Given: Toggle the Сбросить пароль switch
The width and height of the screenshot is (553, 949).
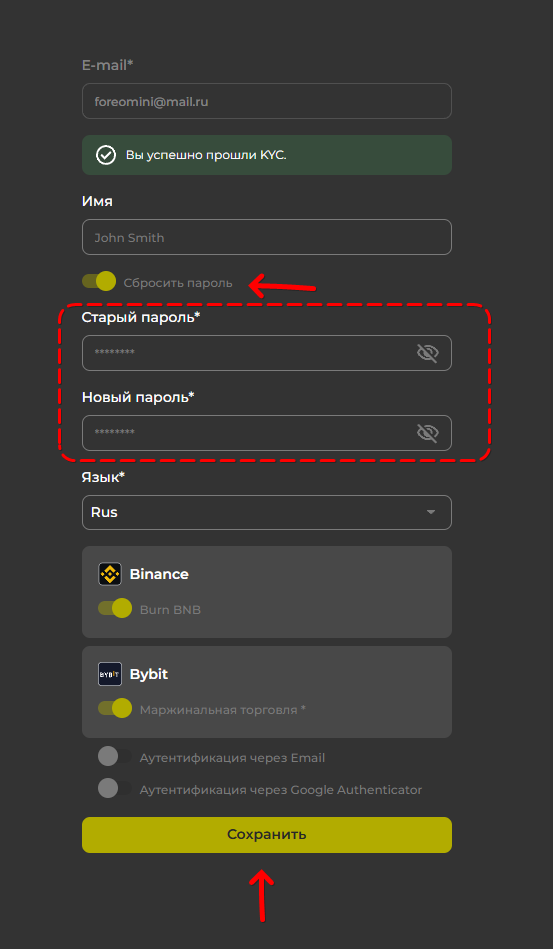Looking at the screenshot, I should click(99, 281).
